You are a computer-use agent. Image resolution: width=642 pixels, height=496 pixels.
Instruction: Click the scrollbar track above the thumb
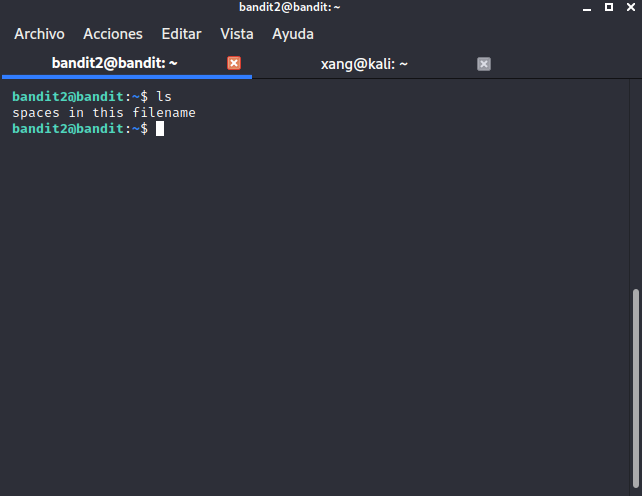(635, 184)
